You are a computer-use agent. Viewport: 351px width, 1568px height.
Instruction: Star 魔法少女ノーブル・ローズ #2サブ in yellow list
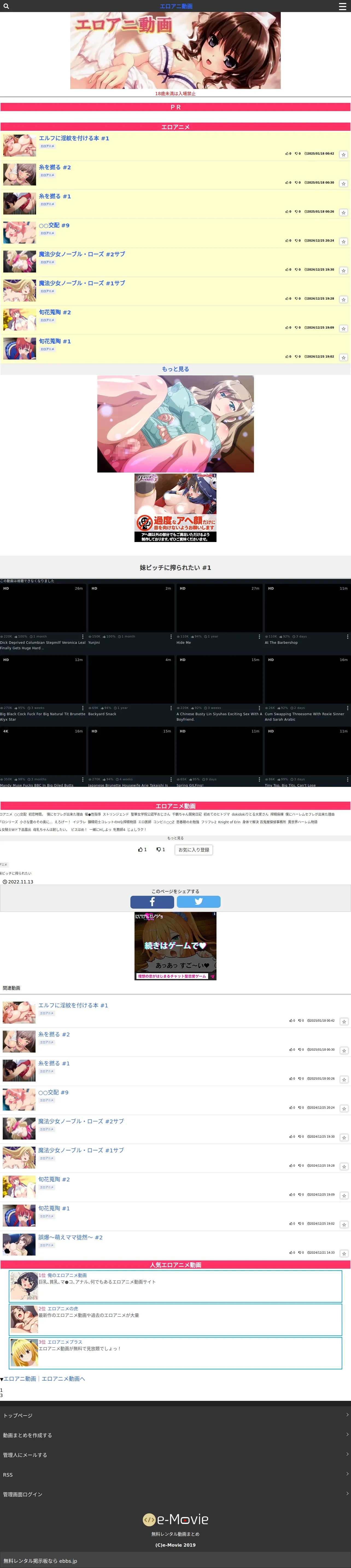tap(343, 270)
